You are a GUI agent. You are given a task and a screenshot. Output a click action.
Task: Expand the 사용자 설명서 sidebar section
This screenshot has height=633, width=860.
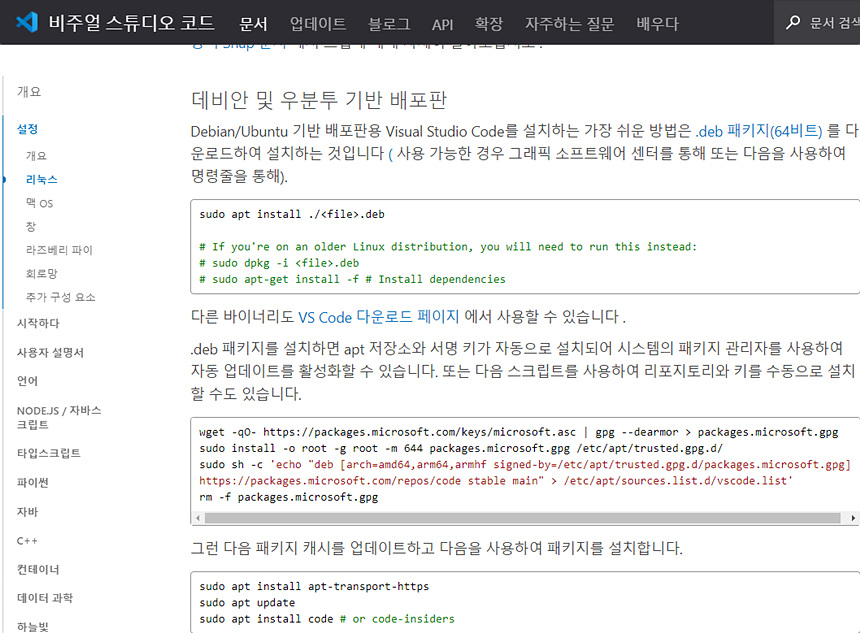pos(50,352)
